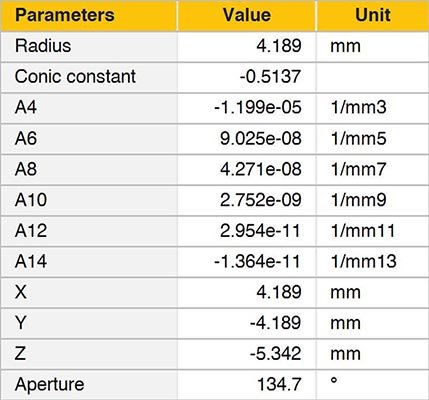
Task: Click the A10 value 2.752e-09
Action: (261, 200)
